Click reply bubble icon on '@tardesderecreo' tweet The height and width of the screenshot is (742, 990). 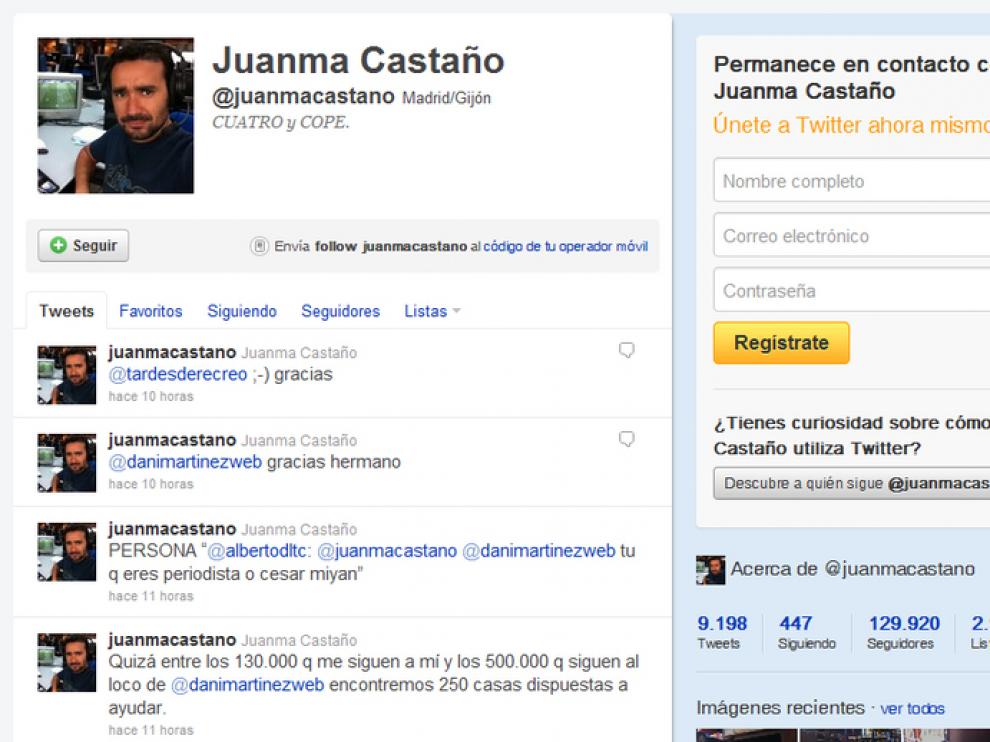tap(626, 350)
